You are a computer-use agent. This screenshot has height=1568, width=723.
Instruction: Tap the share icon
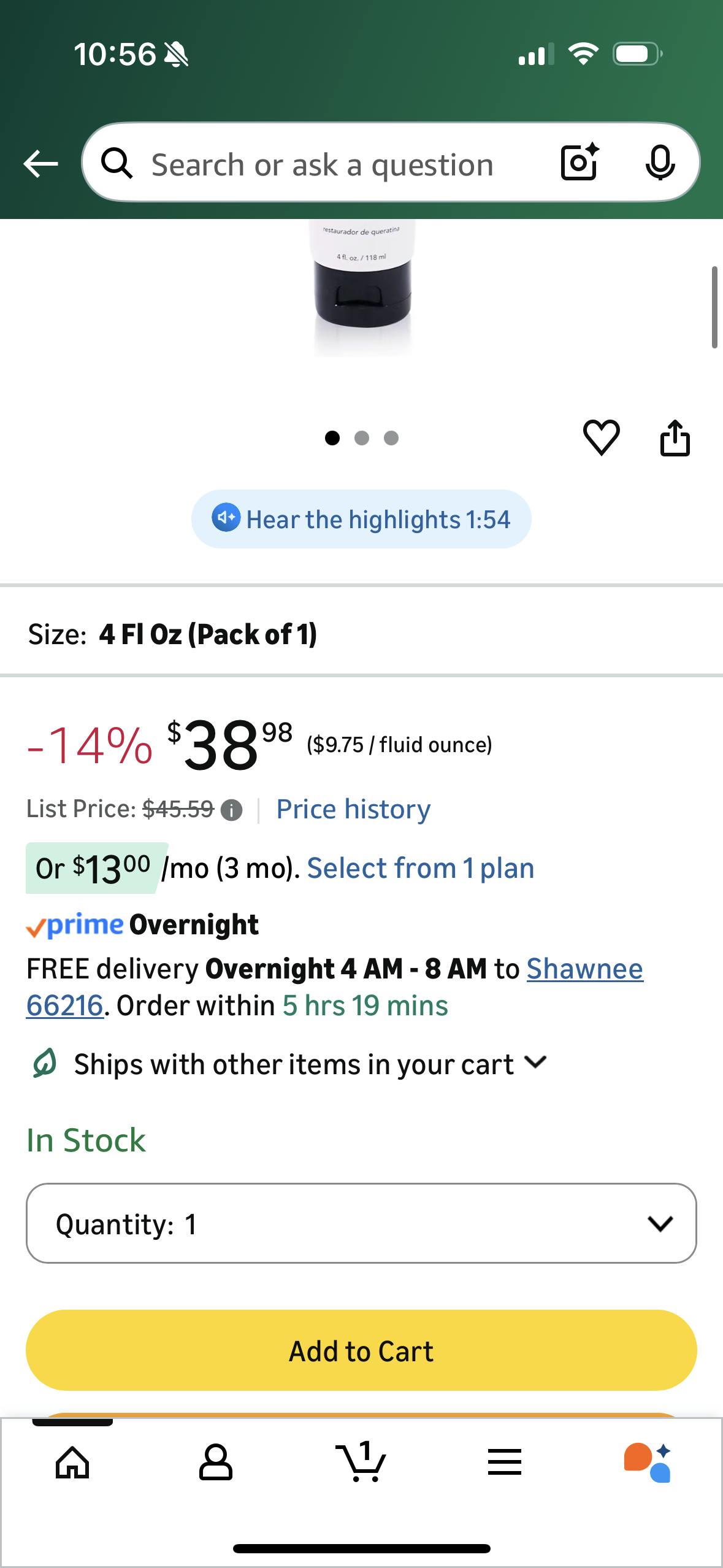point(675,438)
